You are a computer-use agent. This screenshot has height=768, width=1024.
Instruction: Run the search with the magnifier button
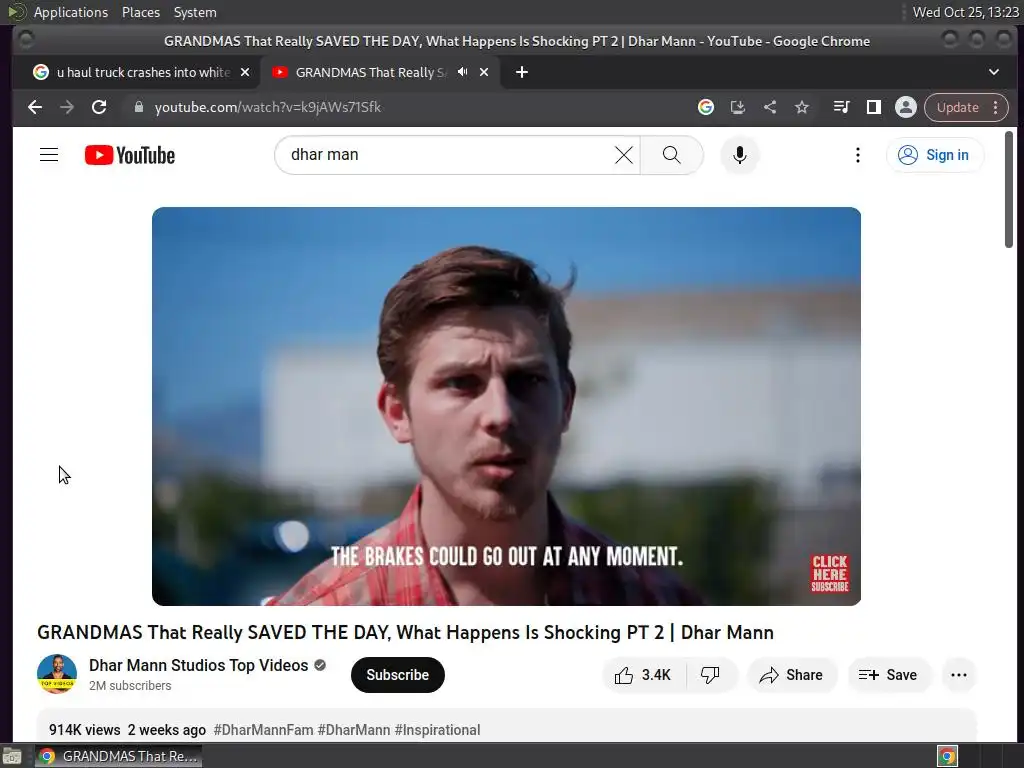click(671, 155)
